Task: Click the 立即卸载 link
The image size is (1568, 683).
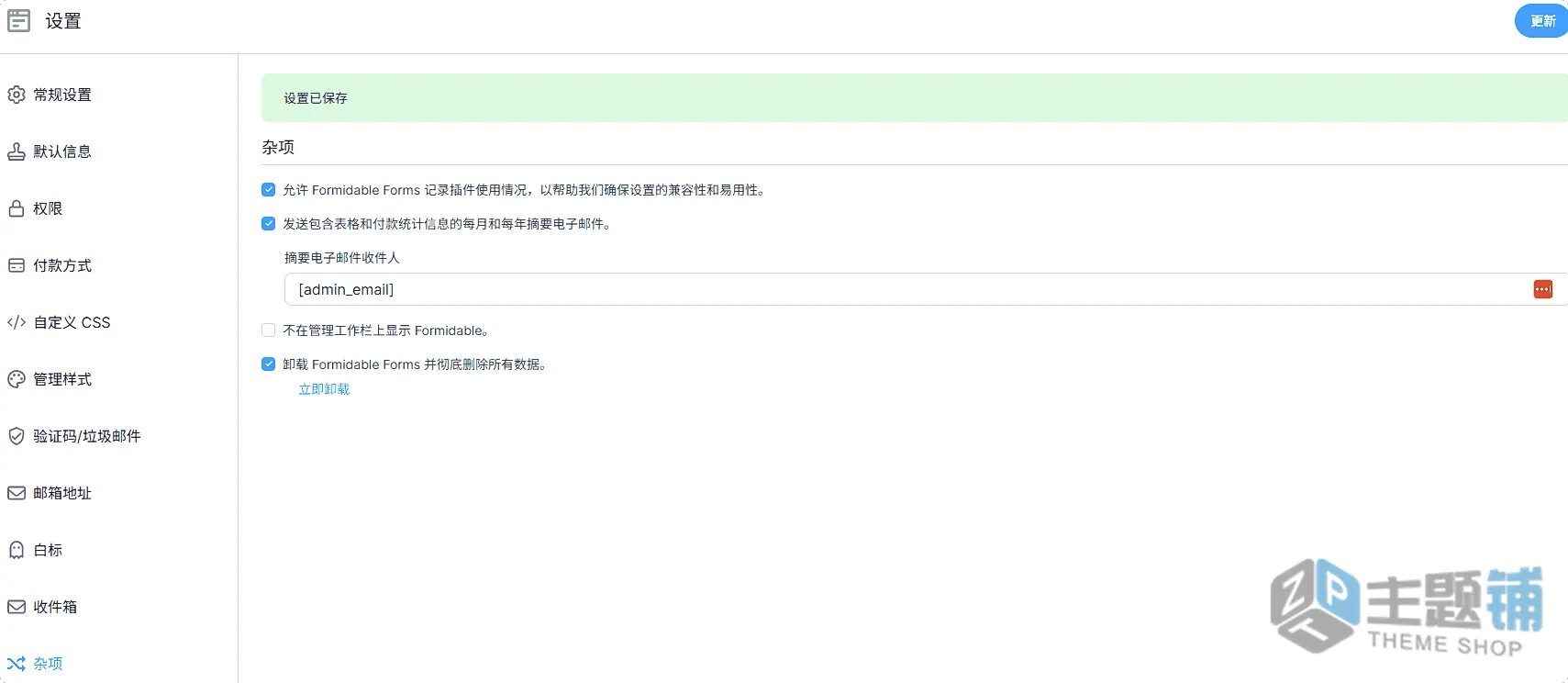Action: tap(324, 389)
